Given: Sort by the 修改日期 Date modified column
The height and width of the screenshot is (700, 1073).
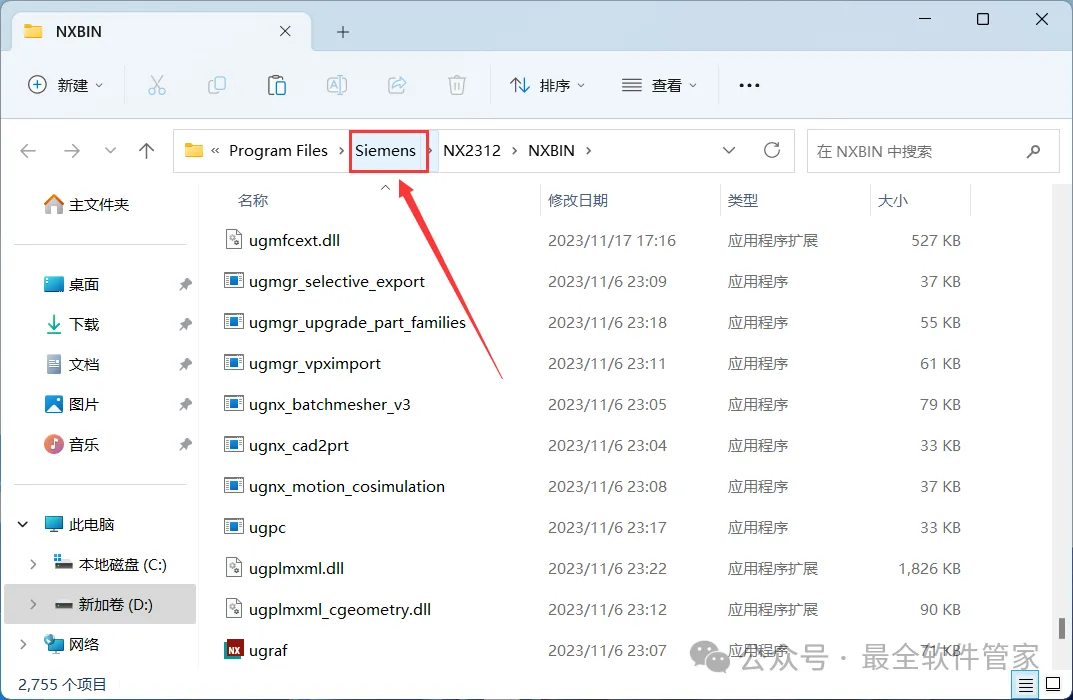Looking at the screenshot, I should click(x=578, y=200).
